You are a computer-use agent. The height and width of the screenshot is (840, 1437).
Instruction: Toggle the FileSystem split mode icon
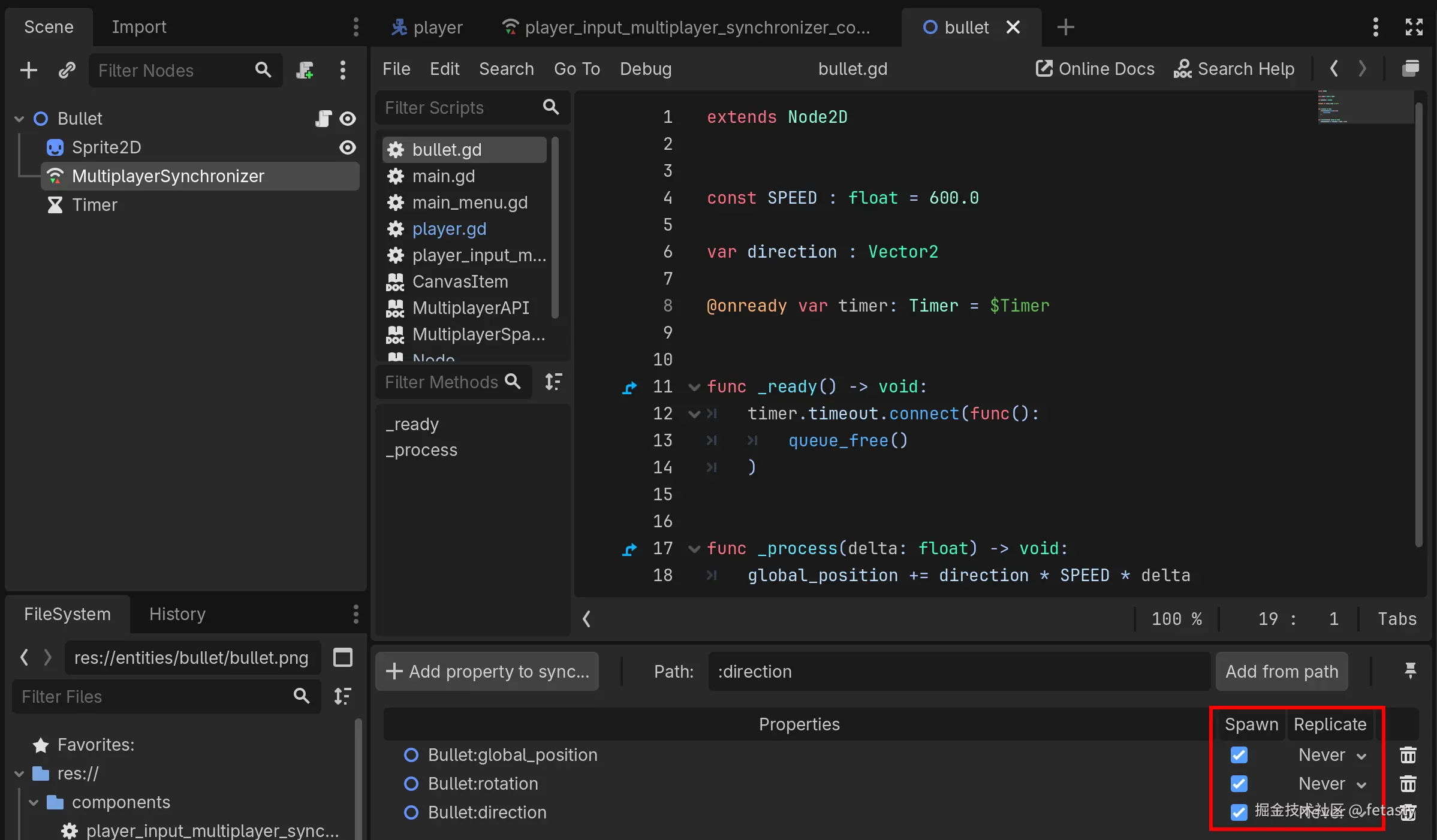[x=342, y=658]
